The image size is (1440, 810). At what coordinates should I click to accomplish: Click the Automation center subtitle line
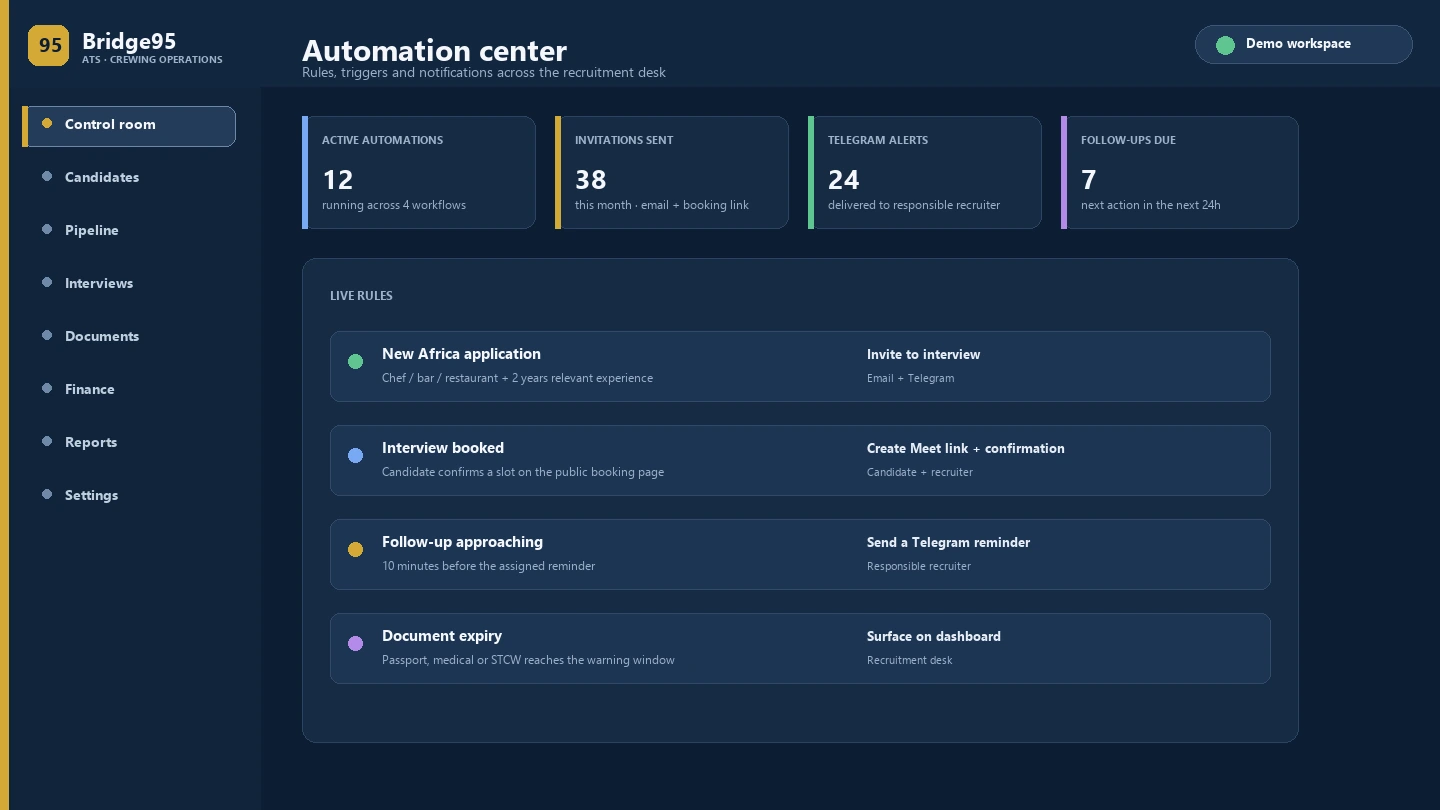point(484,72)
